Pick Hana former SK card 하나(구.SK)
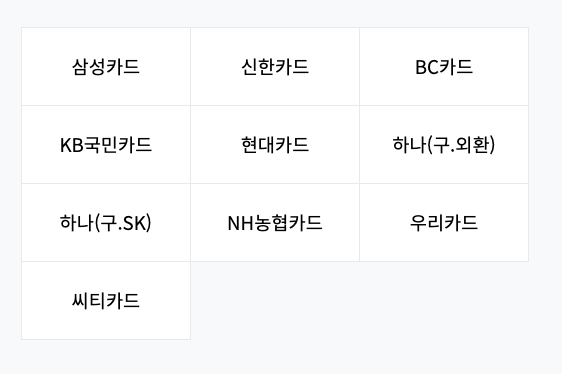Image resolution: width=562 pixels, height=374 pixels. [106, 223]
